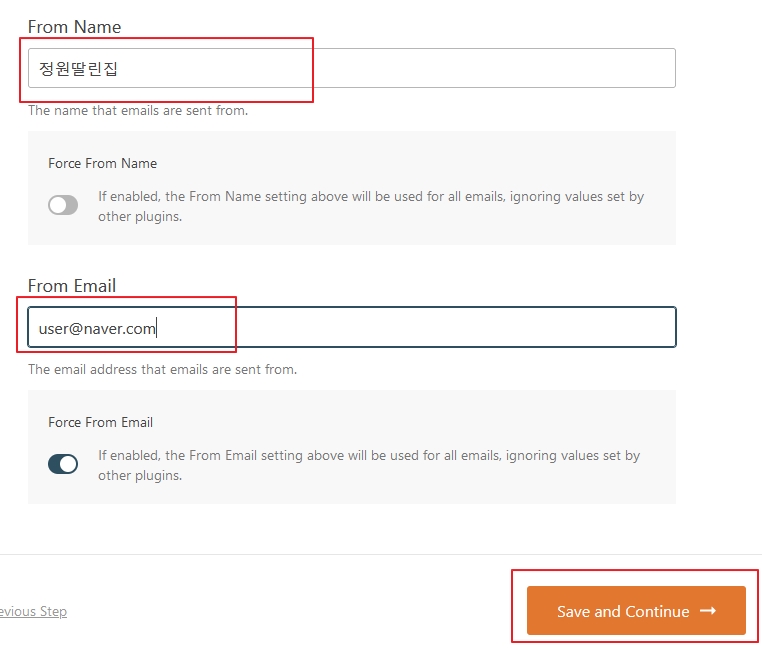Disable the Force From Email toggle
The height and width of the screenshot is (650, 762).
coord(63,464)
